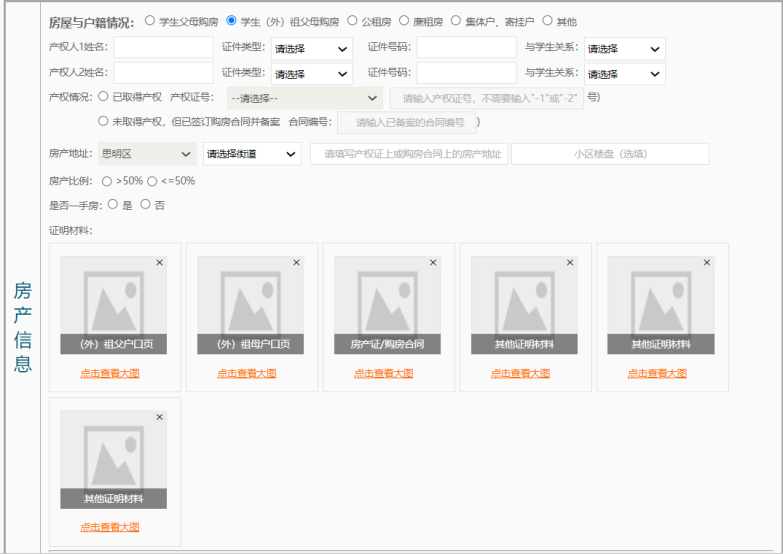Expand the 请选择街道 street selector

[x=251, y=154]
